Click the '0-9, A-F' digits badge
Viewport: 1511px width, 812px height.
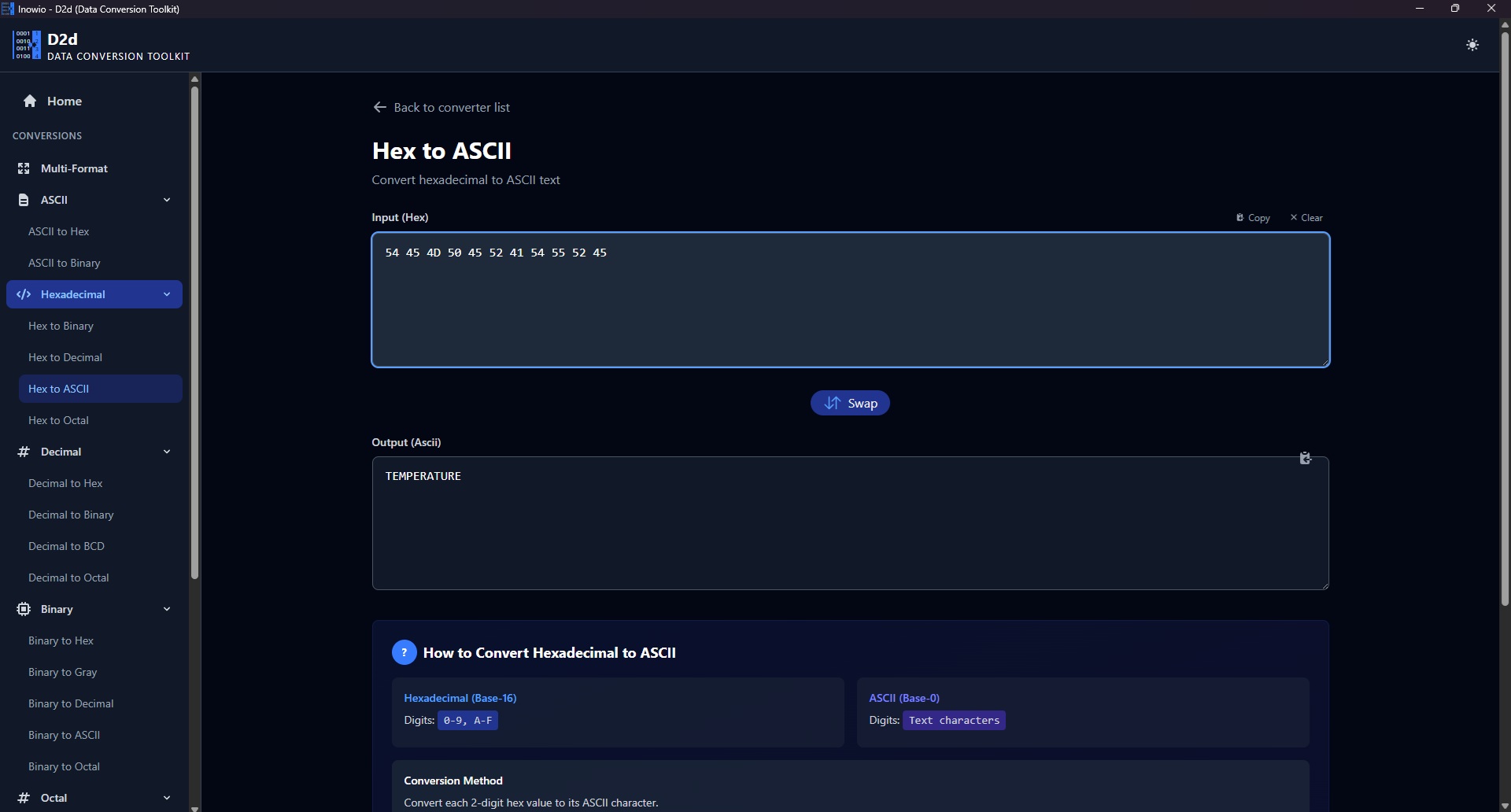[x=467, y=720]
